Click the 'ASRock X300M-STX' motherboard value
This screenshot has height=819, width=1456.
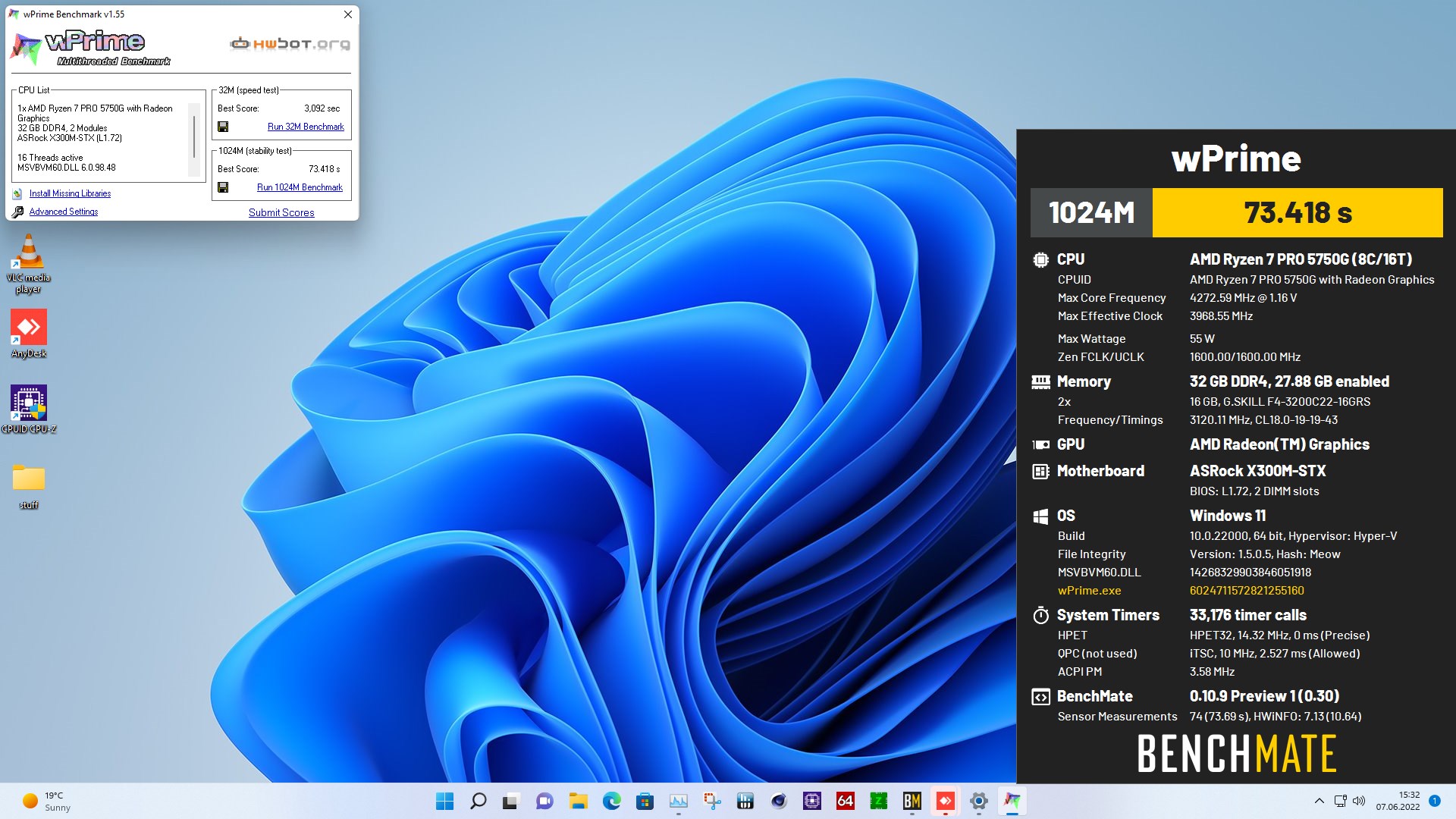[x=1257, y=471]
